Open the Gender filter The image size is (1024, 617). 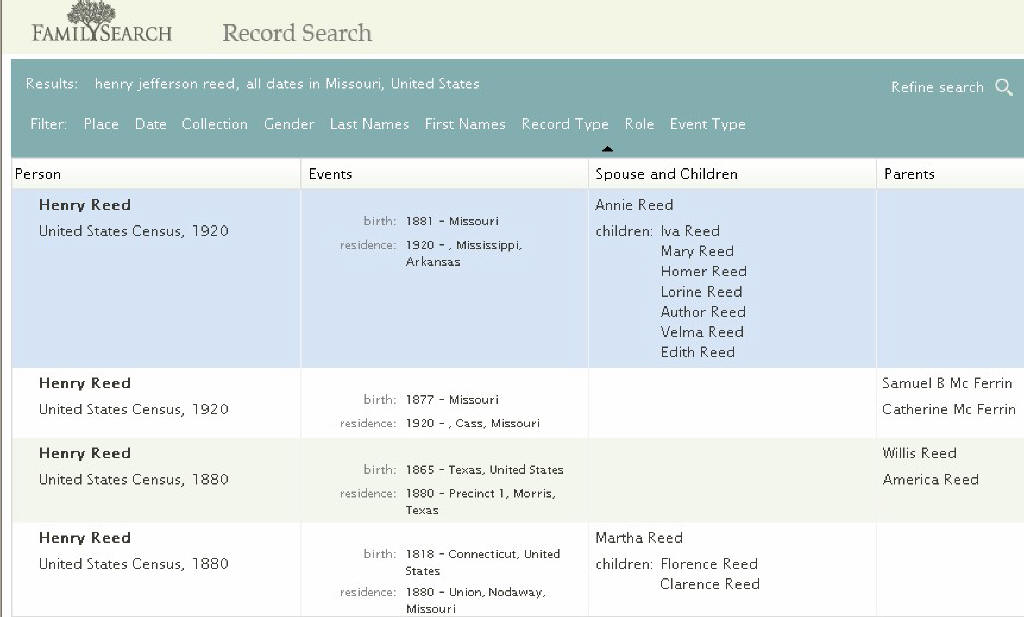pos(288,124)
